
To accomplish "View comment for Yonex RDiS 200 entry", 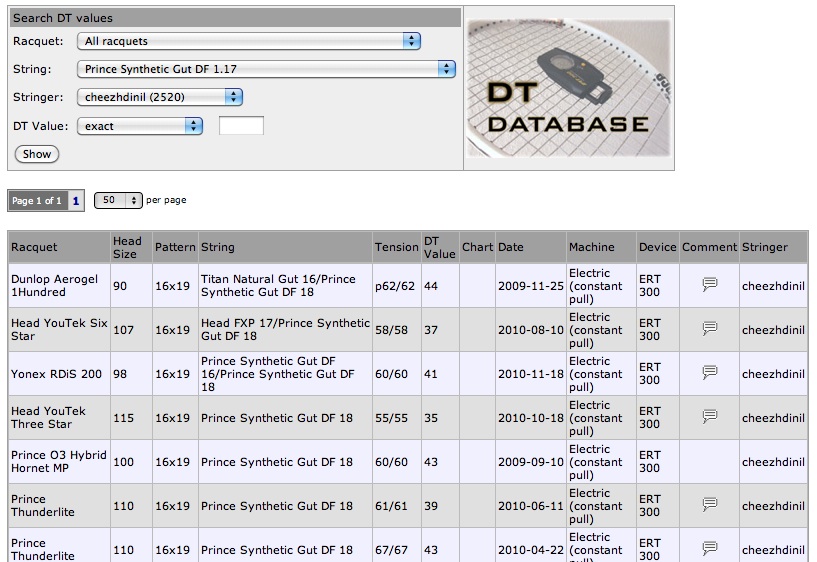I will tap(710, 373).
